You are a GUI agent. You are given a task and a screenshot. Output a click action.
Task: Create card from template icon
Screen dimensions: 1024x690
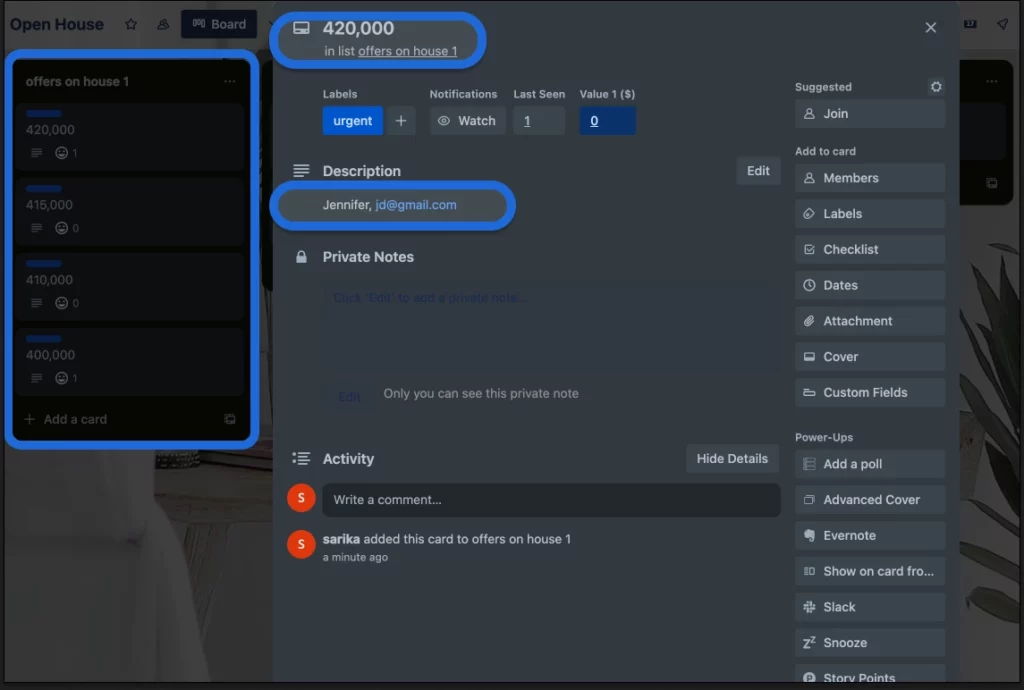(230, 419)
